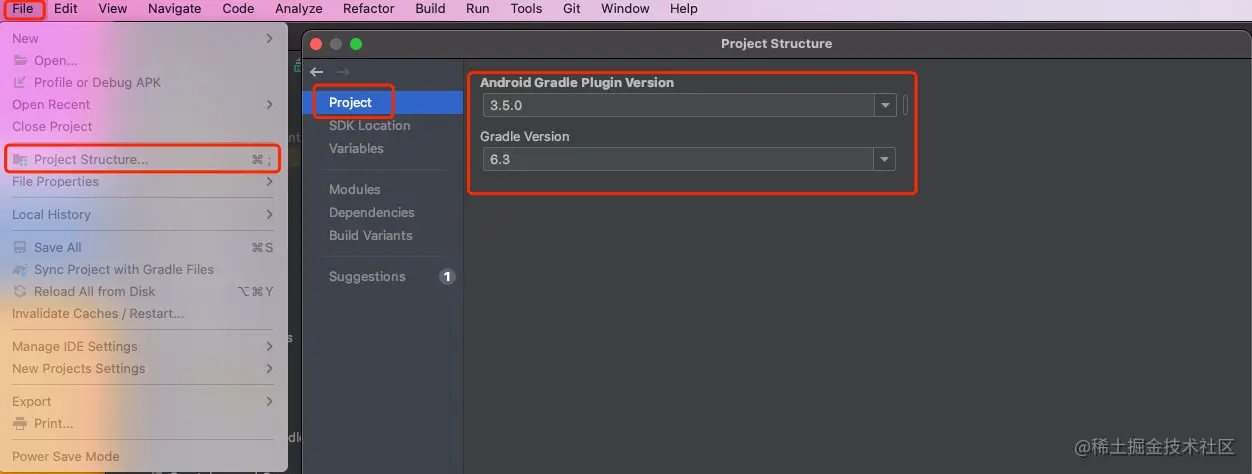Image resolution: width=1252 pixels, height=474 pixels.
Task: Click the folder icon beside Open...
Action: (x=20, y=60)
